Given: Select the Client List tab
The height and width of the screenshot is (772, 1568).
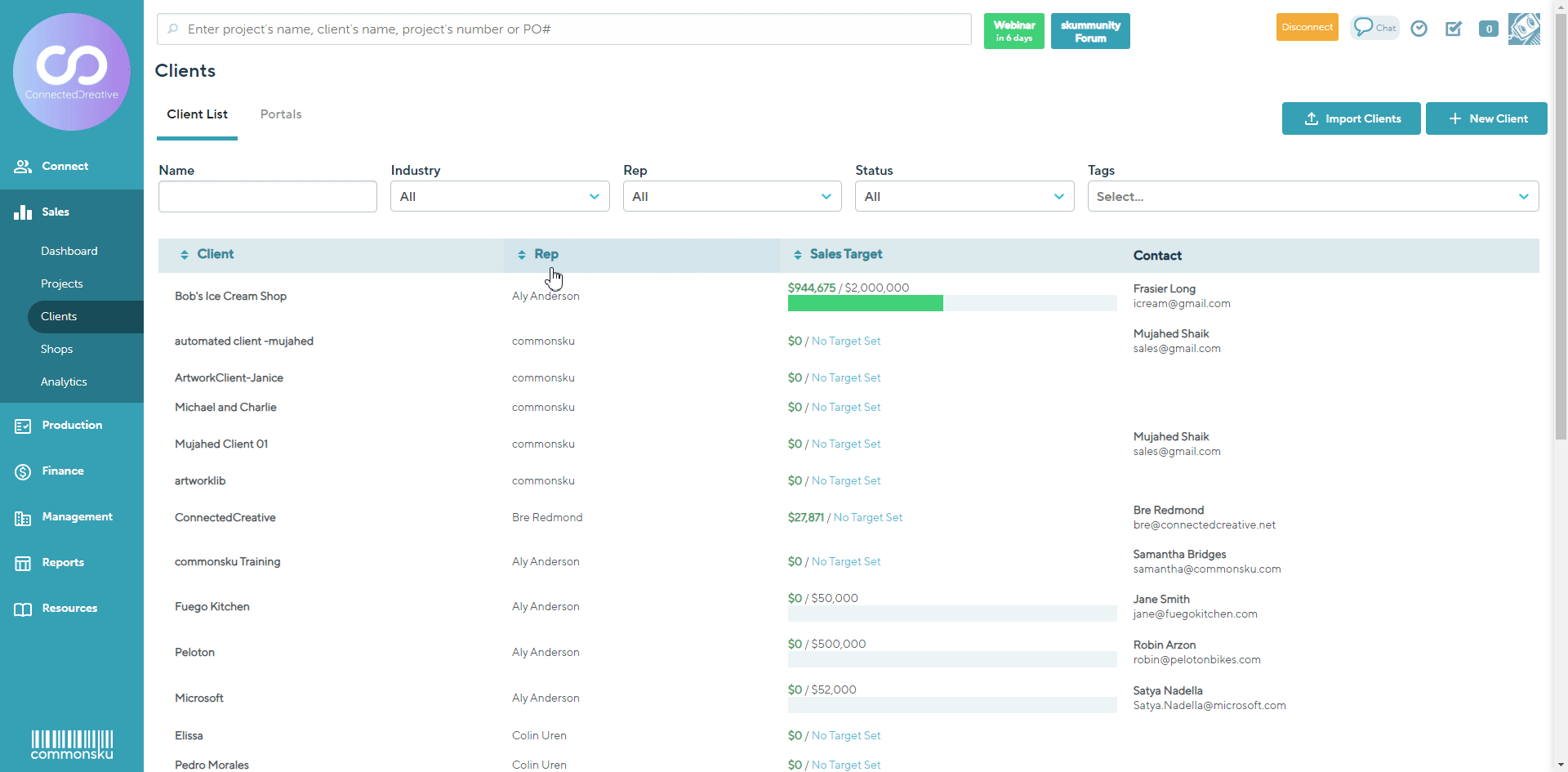Looking at the screenshot, I should pos(197,114).
